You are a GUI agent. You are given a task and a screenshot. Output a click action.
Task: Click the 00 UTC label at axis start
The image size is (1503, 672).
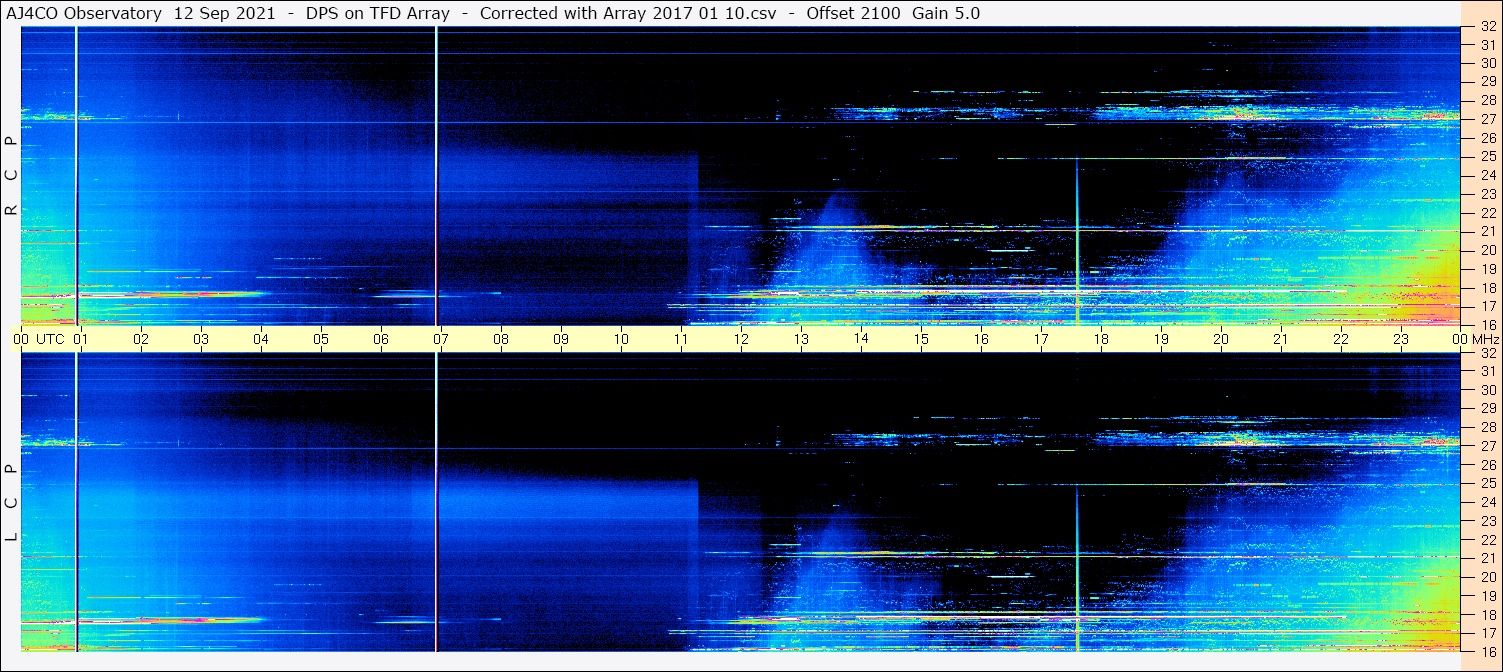pyautogui.click(x=39, y=339)
